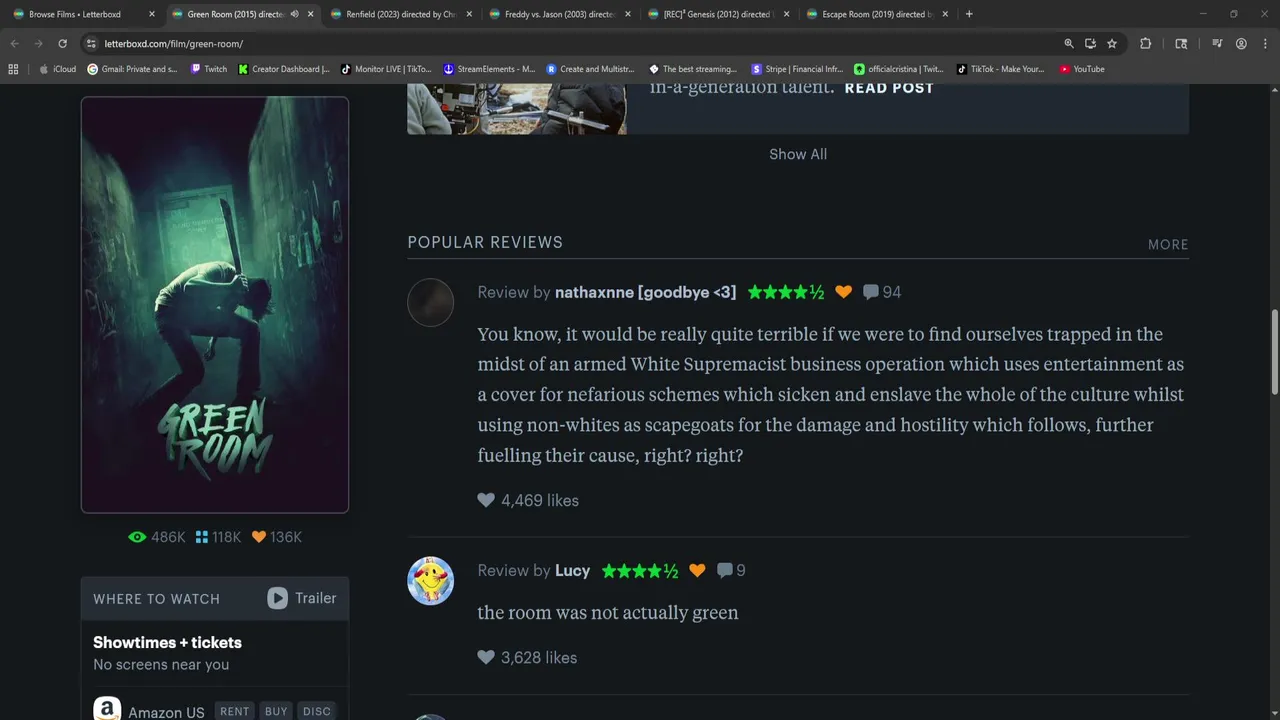Open the apps grid in bookmarks bar
The width and height of the screenshot is (1280, 720).
coord(13,69)
